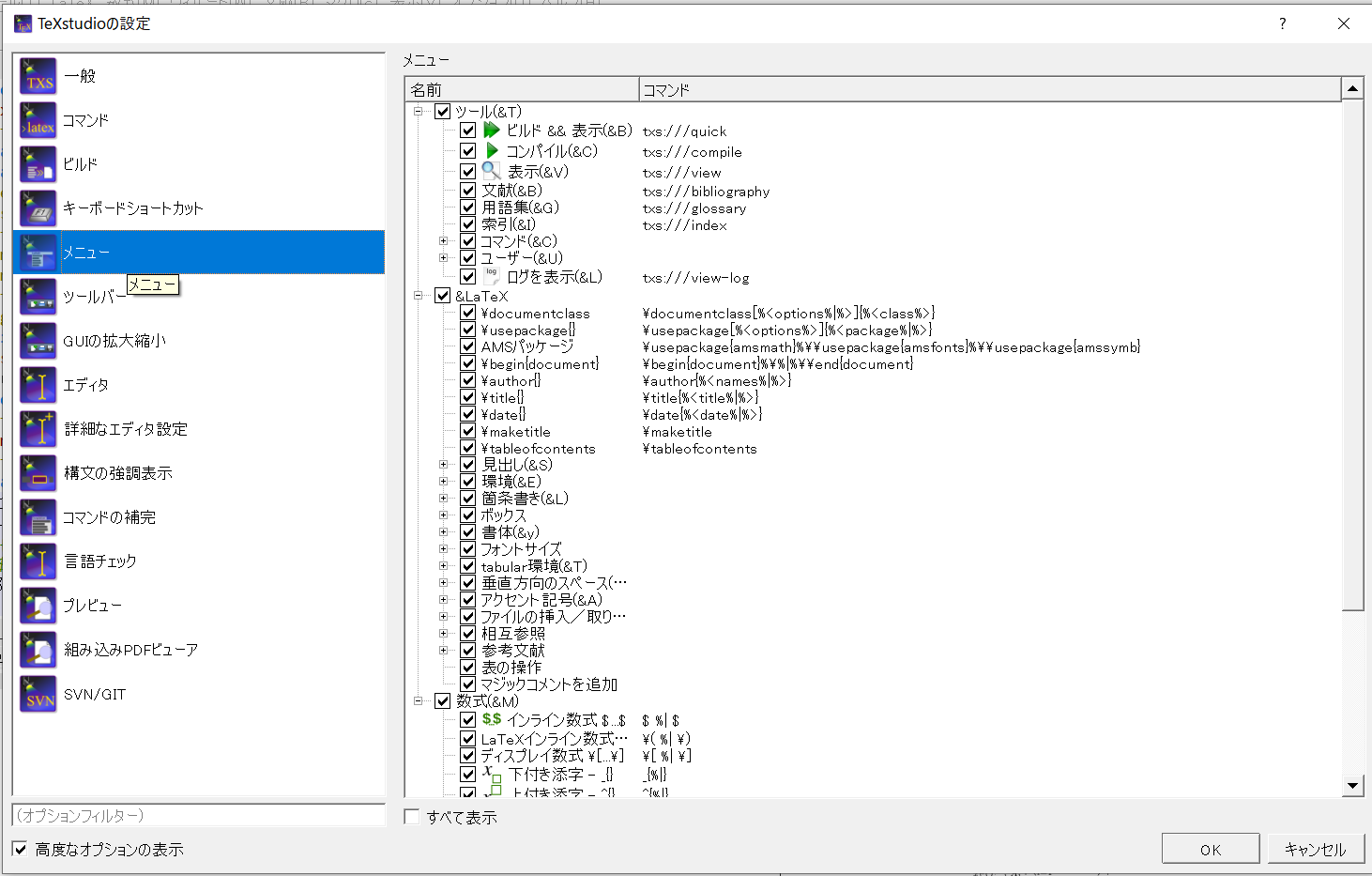Click the ツールバー sidebar icon
Viewport: 1372px width, 876px height.
click(x=38, y=297)
